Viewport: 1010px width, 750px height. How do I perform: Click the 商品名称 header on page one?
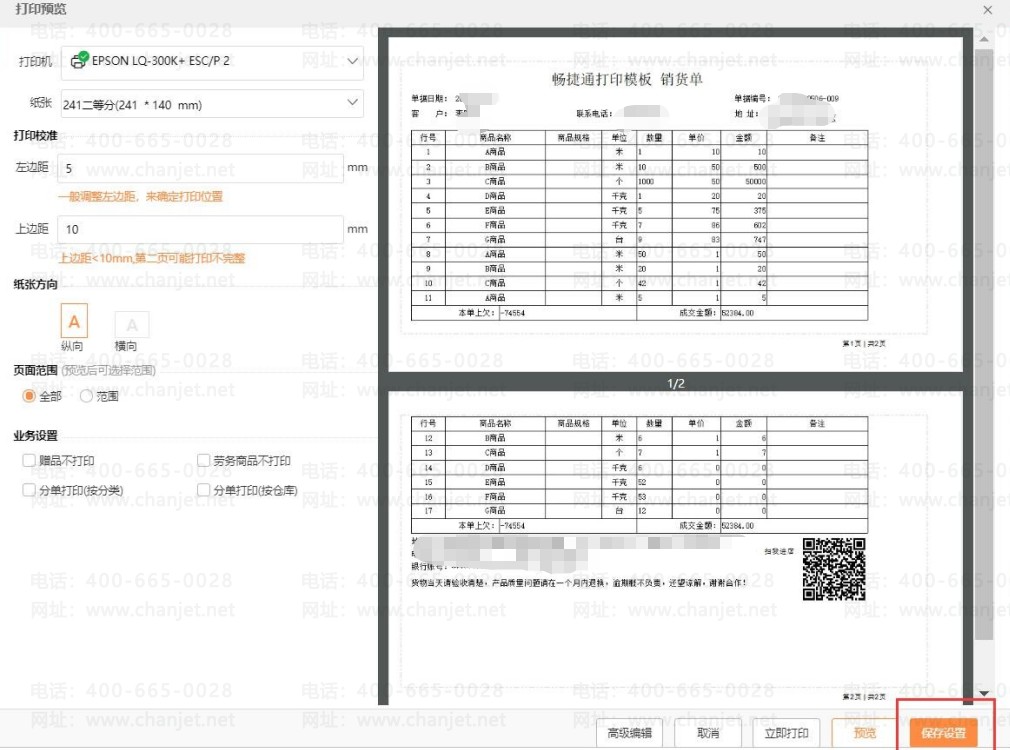[x=495, y=137]
